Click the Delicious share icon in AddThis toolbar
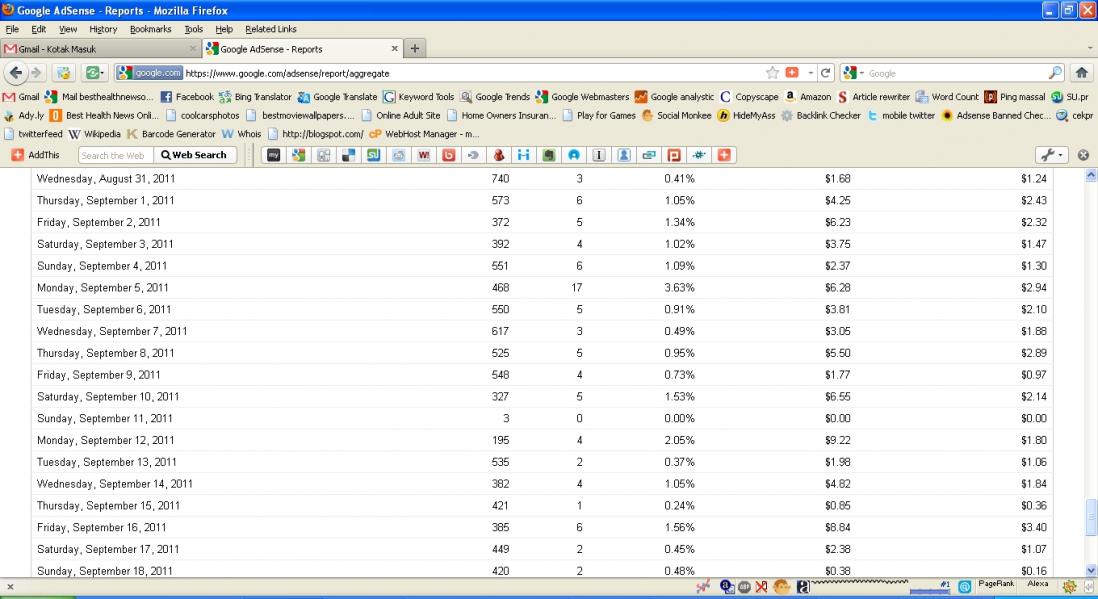Image resolution: width=1098 pixels, height=599 pixels. (347, 155)
